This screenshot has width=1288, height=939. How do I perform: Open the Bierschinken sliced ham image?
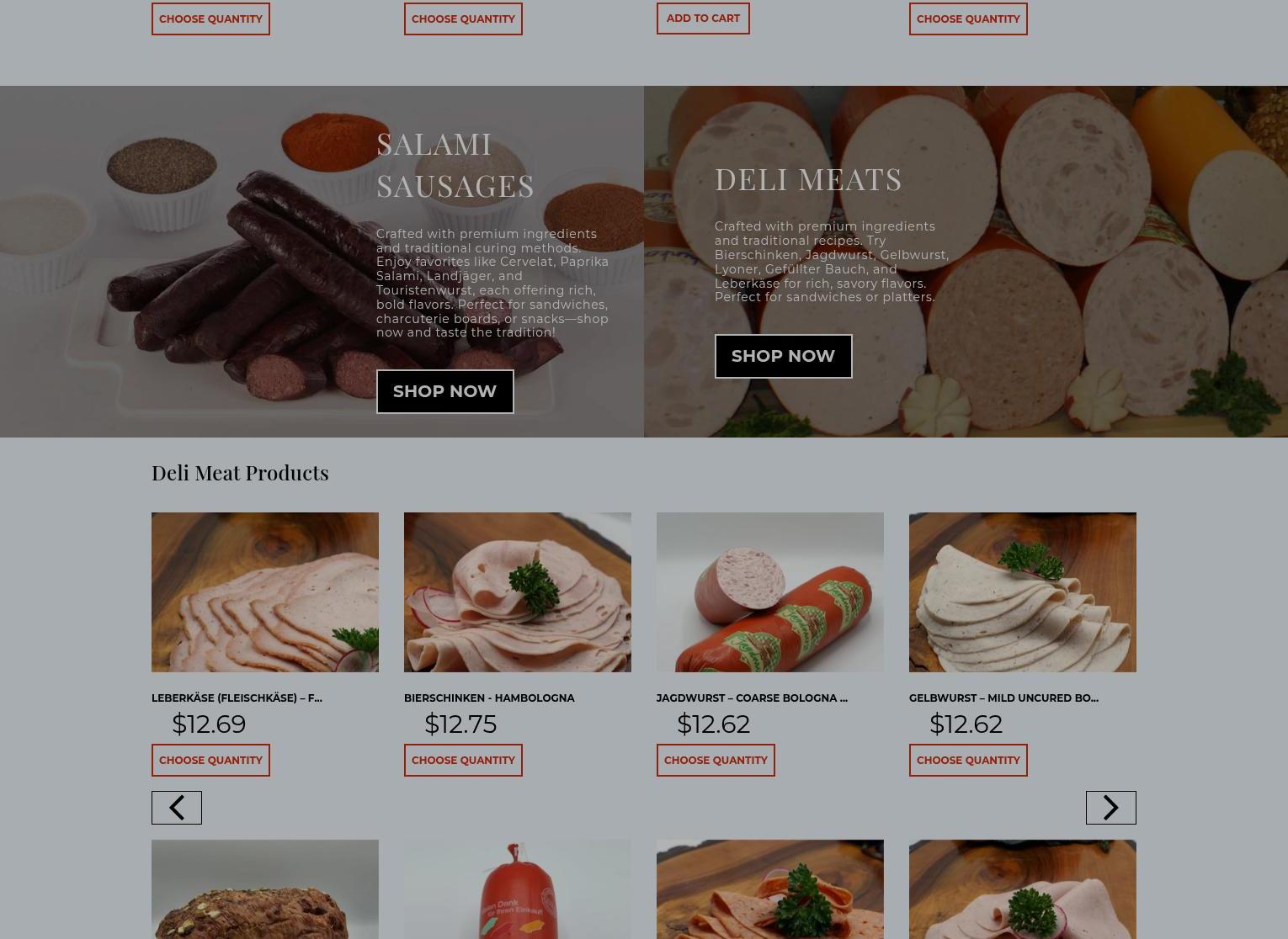518,592
